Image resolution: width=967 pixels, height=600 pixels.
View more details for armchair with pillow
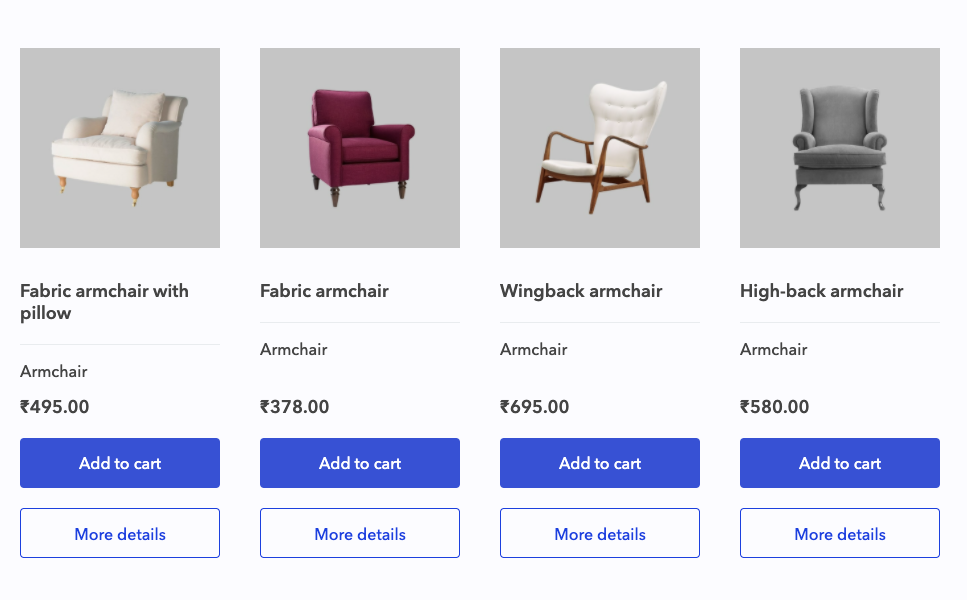pyautogui.click(x=120, y=534)
